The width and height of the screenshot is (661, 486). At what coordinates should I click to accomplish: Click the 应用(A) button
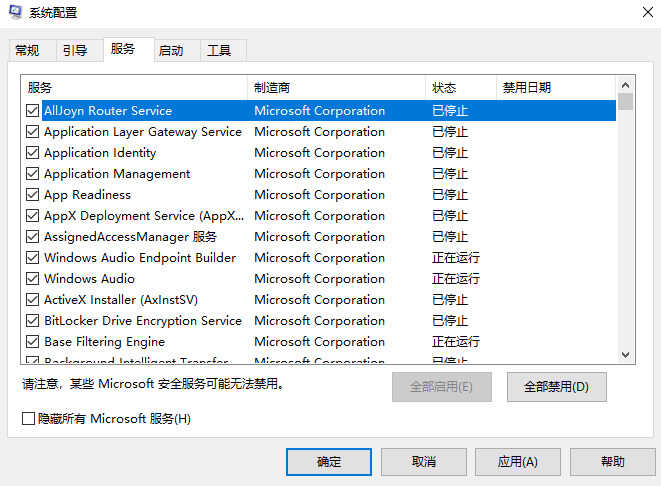(518, 461)
